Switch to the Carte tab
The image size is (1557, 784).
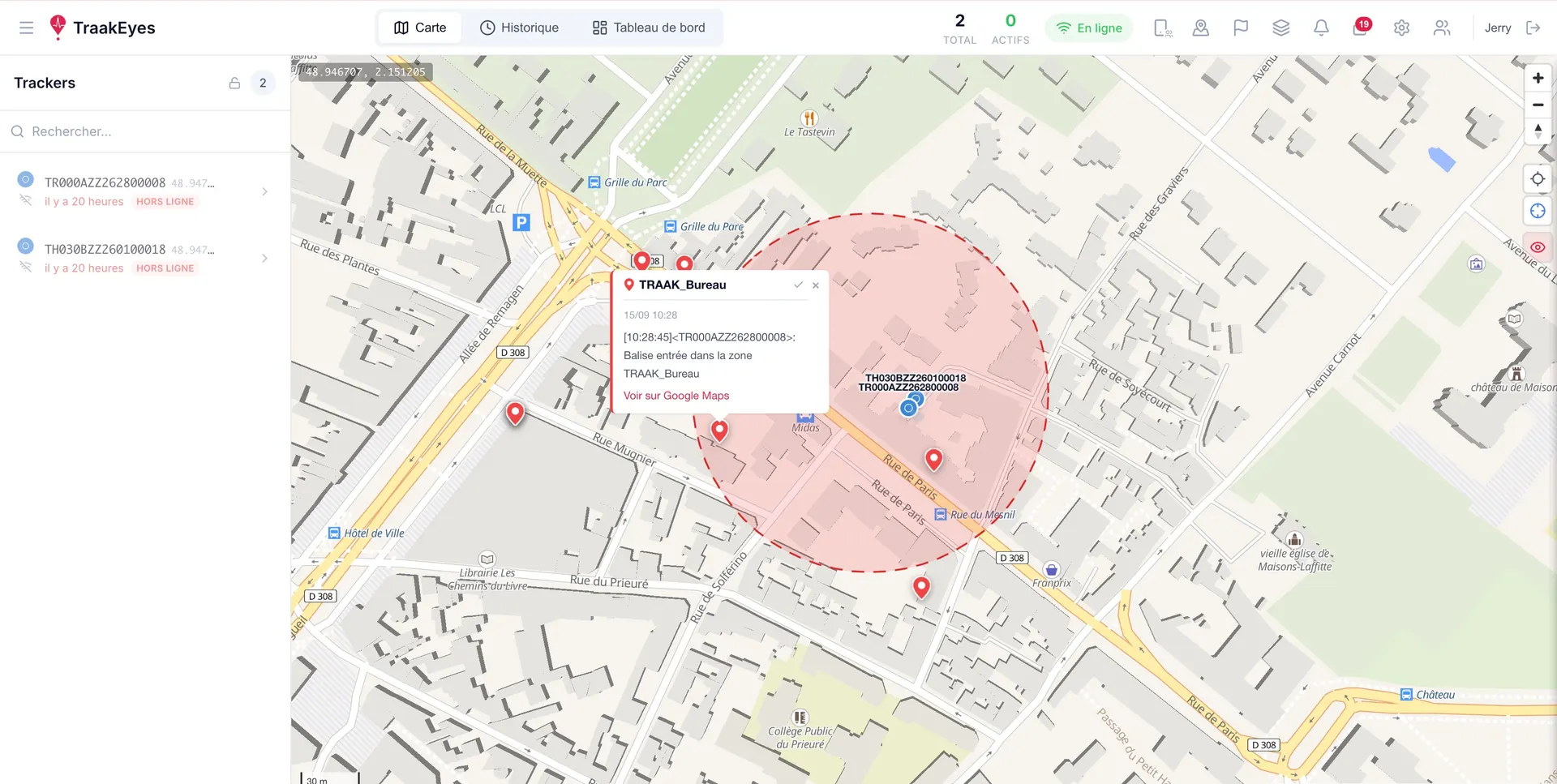coord(420,28)
